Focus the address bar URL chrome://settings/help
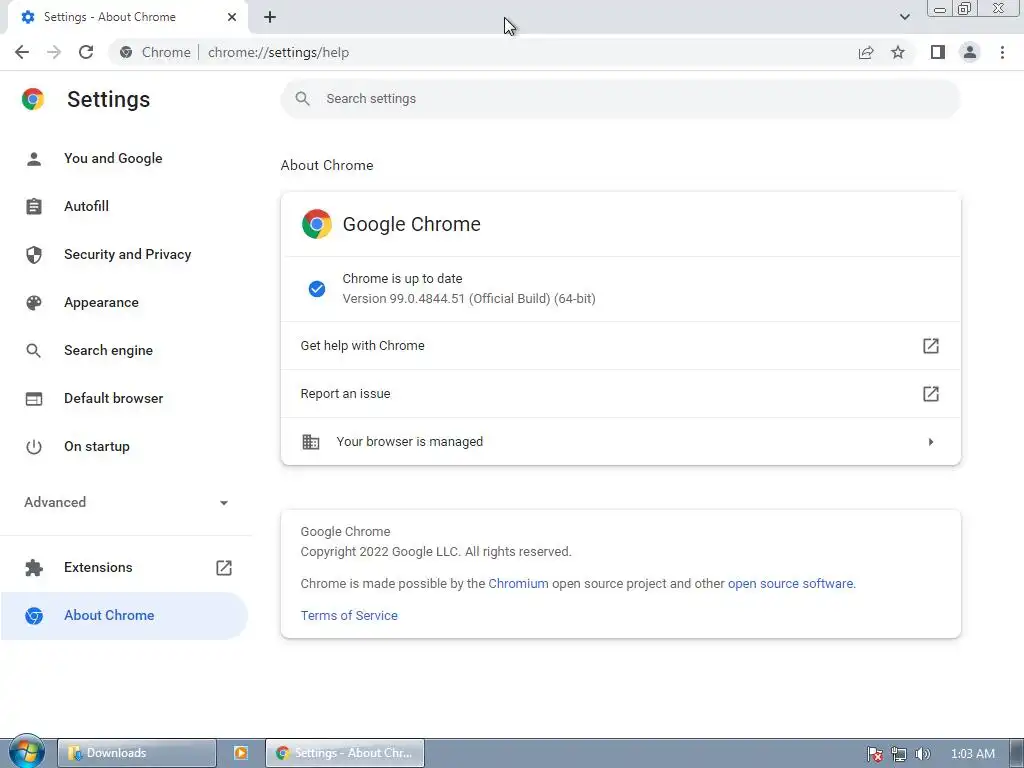Image resolution: width=1024 pixels, height=768 pixels. click(x=278, y=52)
